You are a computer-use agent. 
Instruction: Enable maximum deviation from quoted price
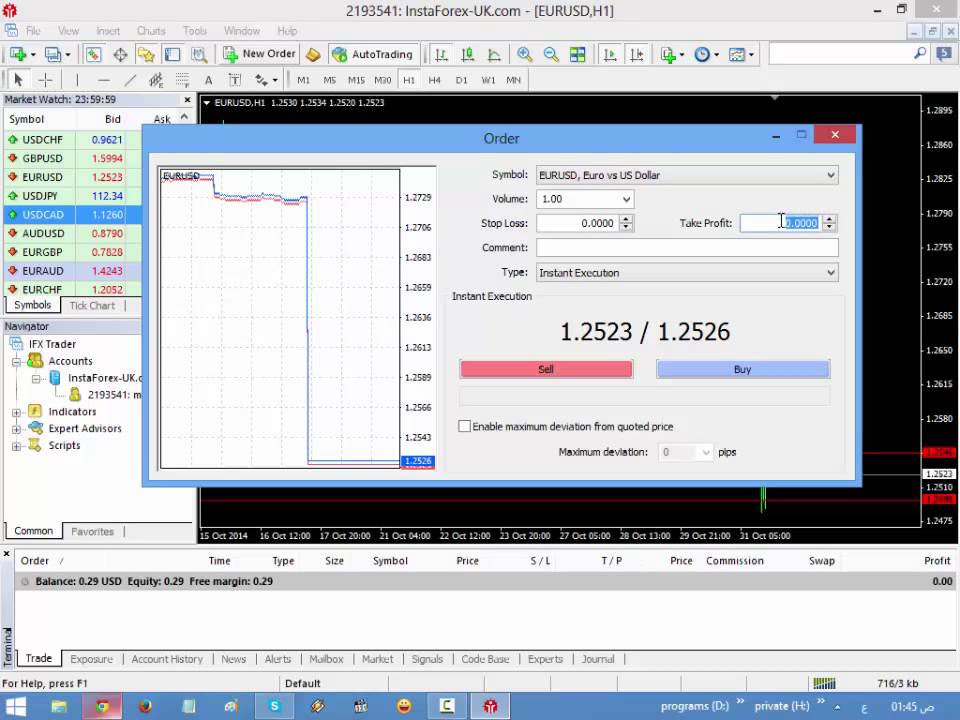(x=465, y=426)
